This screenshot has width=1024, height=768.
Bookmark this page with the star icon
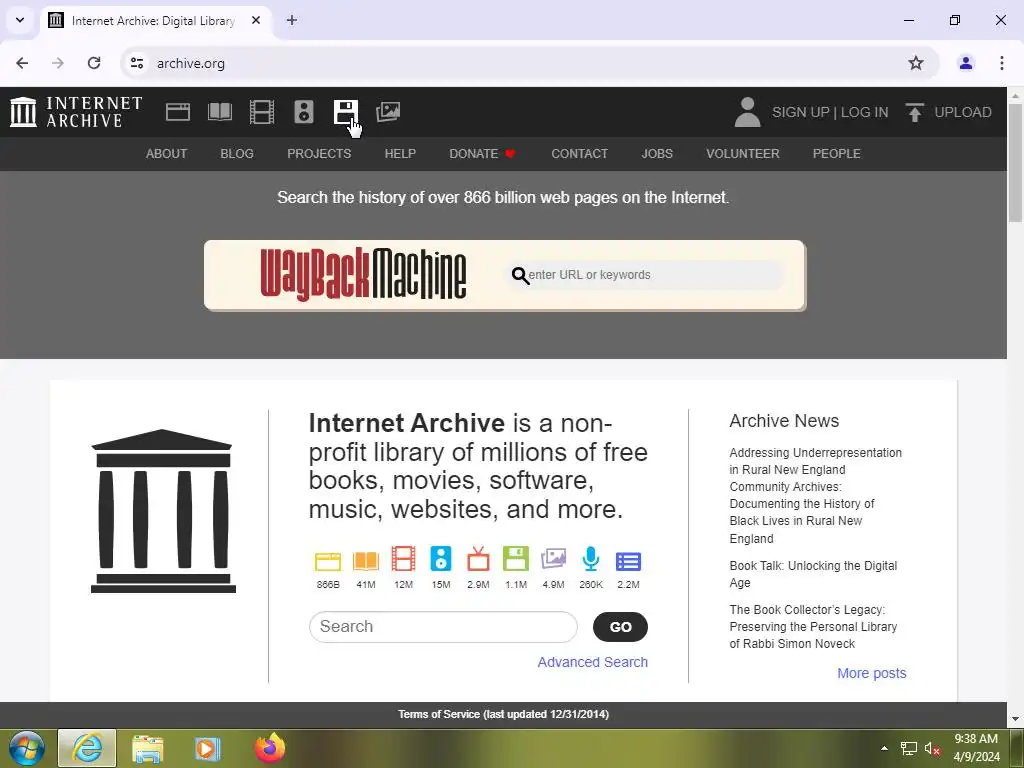916,63
